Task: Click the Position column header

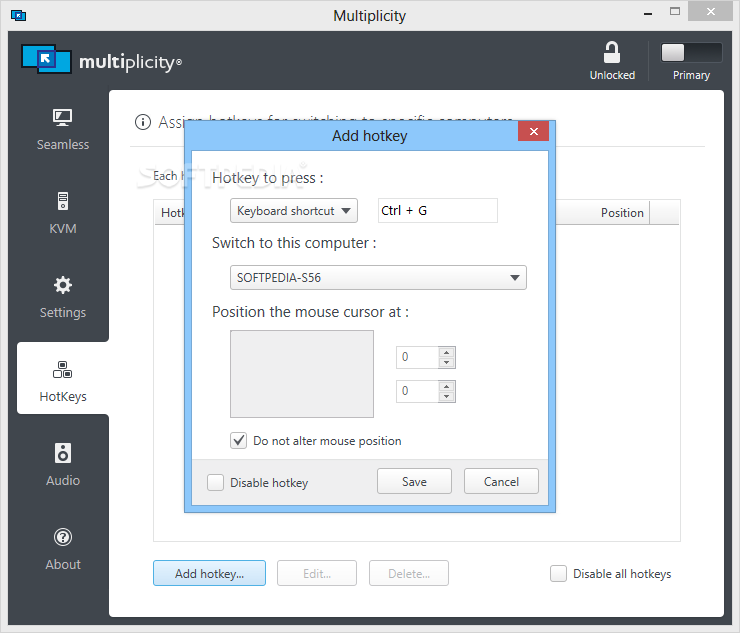Action: point(622,213)
